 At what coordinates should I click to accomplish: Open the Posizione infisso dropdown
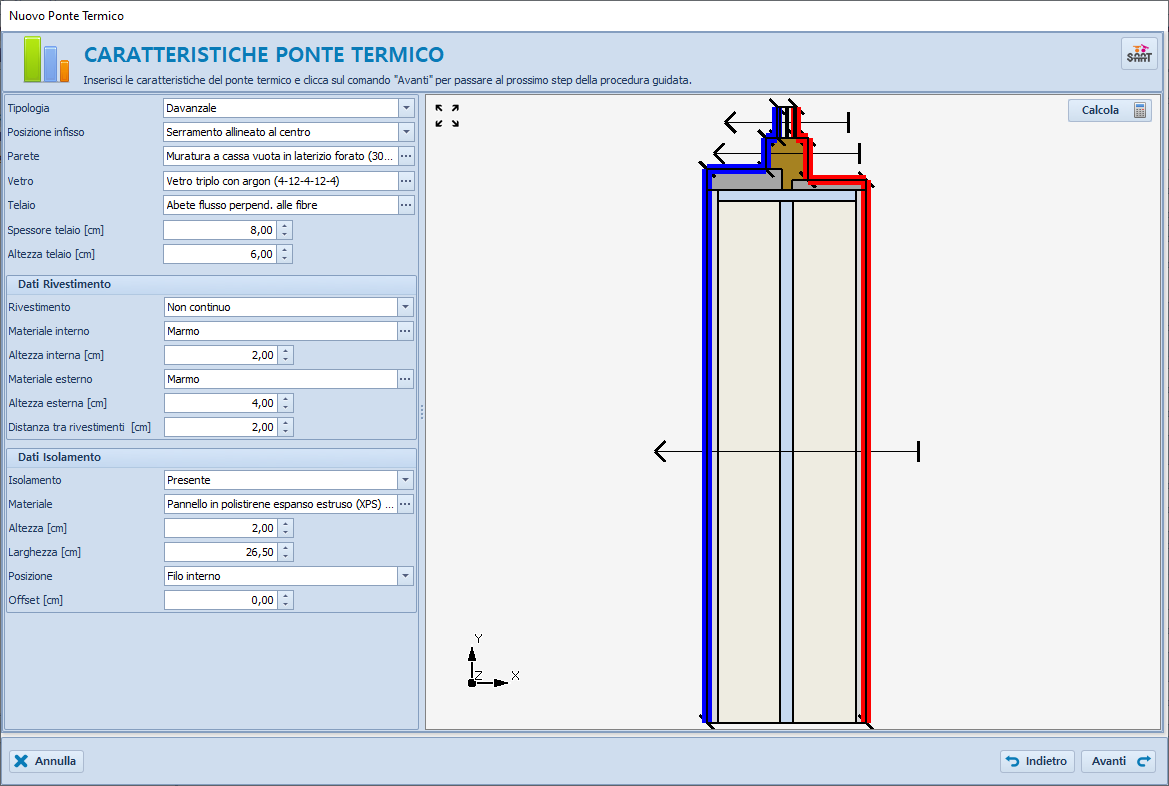(x=406, y=132)
